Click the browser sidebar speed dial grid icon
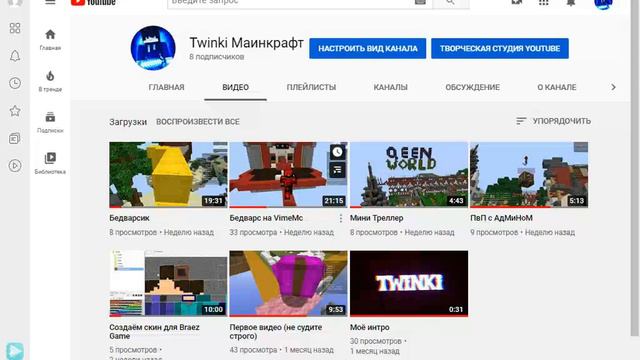Image resolution: width=640 pixels, height=360 pixels. point(15,28)
